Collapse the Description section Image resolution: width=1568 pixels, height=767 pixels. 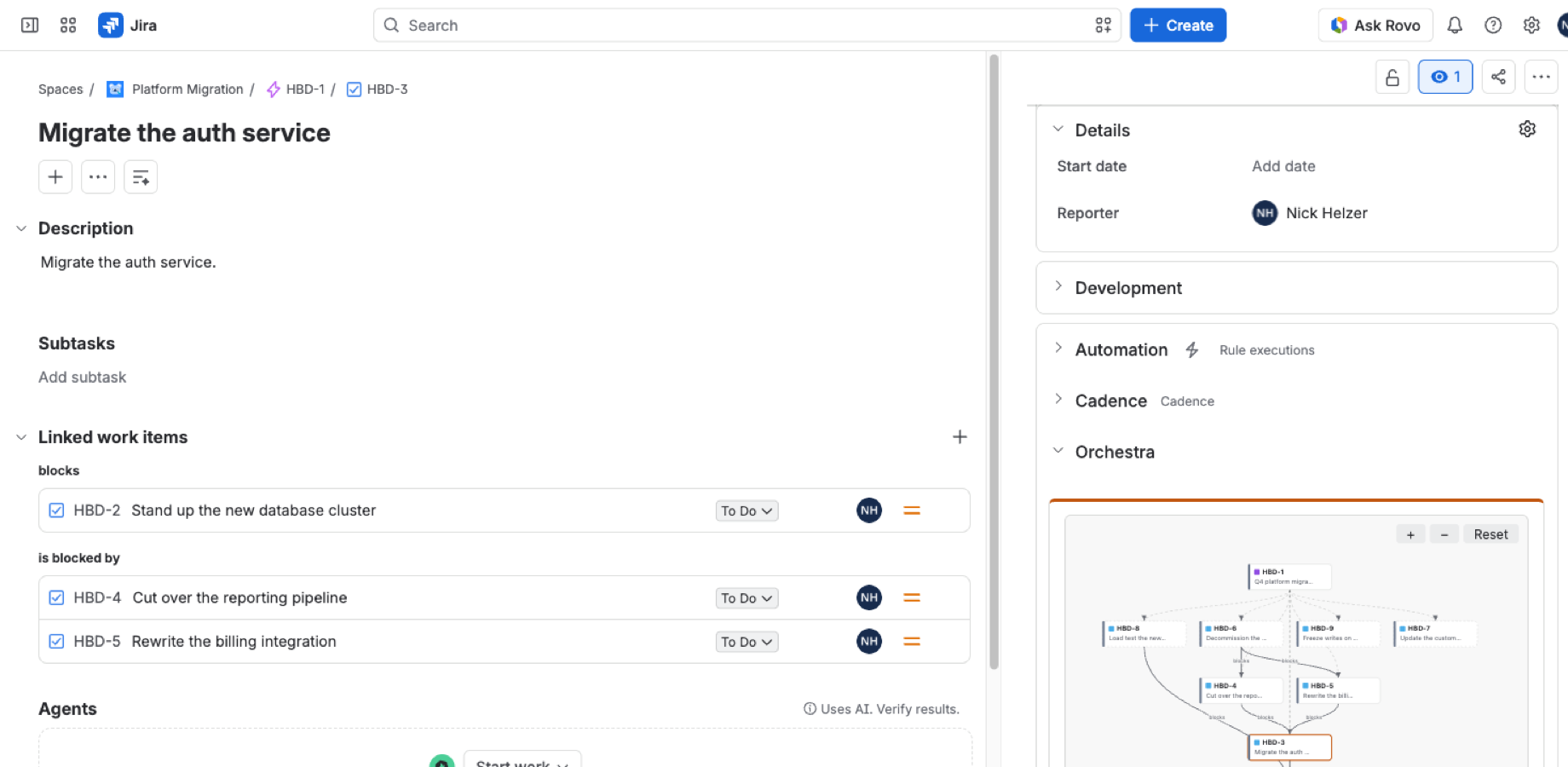coord(21,228)
